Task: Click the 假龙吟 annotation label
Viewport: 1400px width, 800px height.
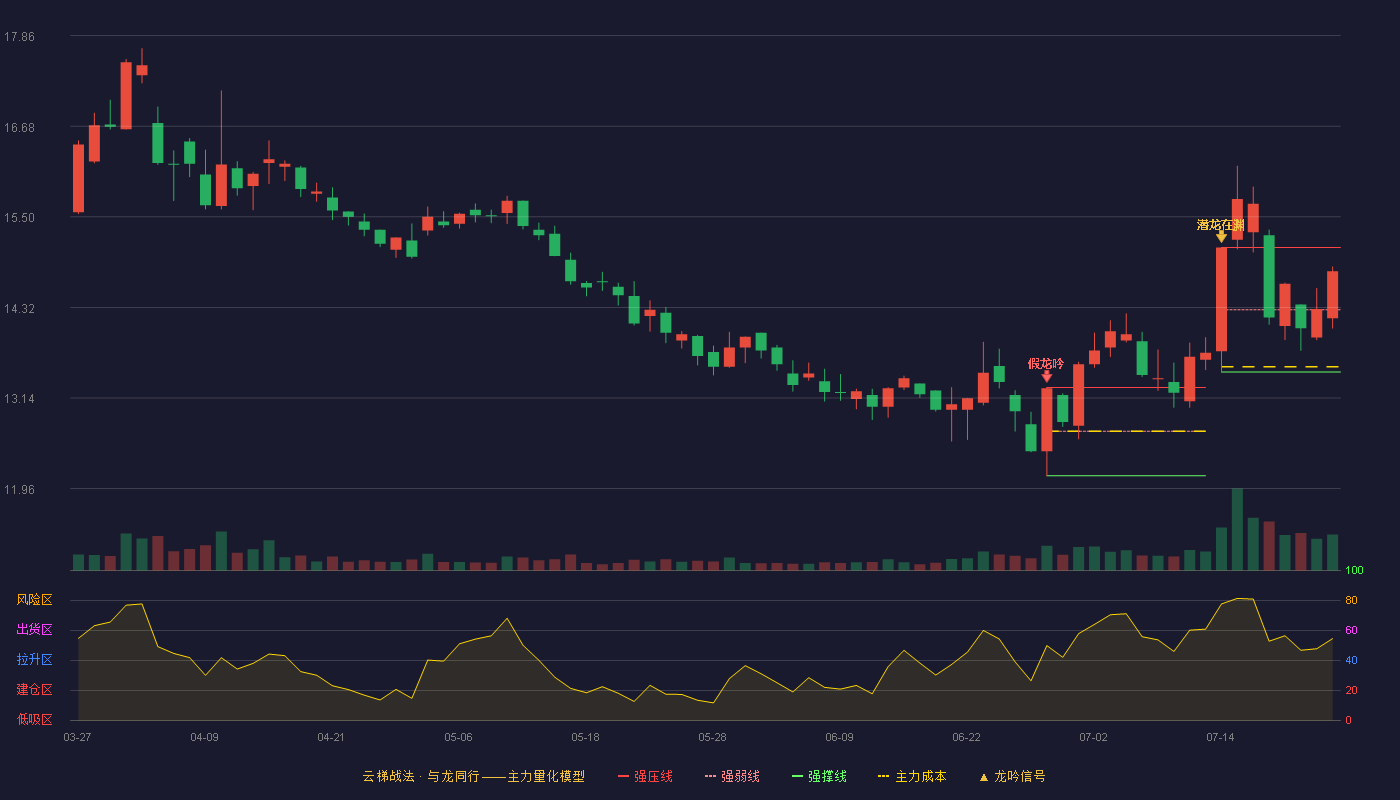Action: [1046, 363]
